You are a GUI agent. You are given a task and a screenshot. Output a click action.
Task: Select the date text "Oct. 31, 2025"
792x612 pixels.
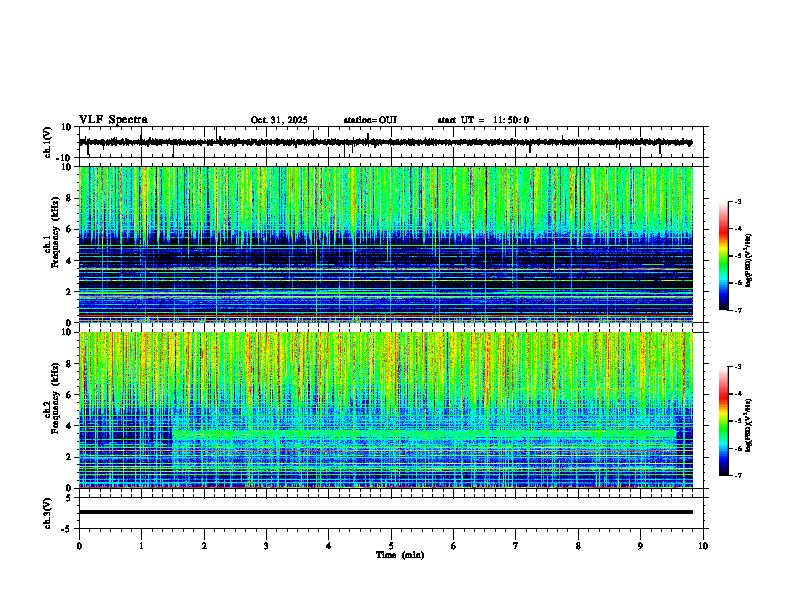click(279, 120)
